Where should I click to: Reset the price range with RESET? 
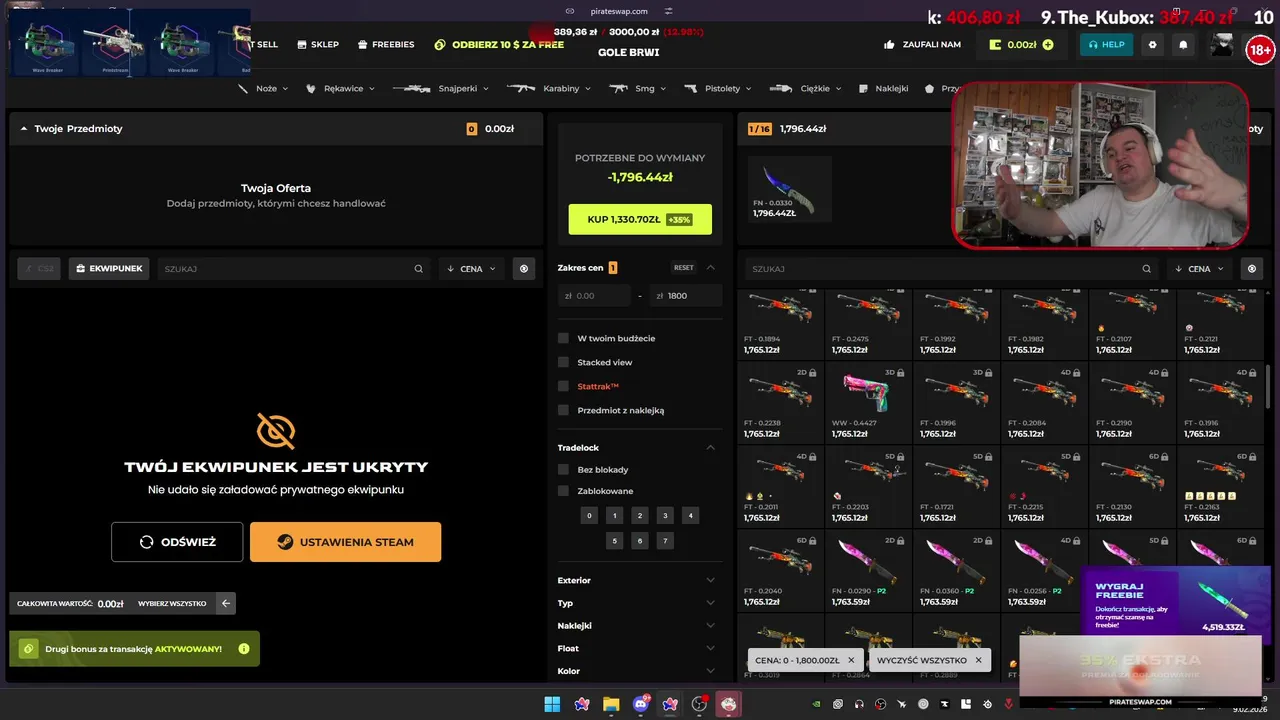coord(683,268)
